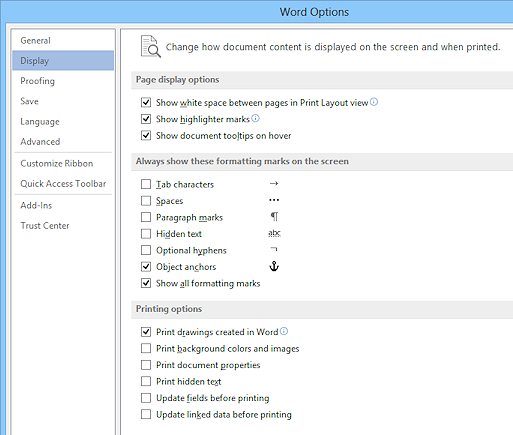Uncheck Object anchors checkbox
Viewport: 513px width, 435px height.
coord(146,267)
